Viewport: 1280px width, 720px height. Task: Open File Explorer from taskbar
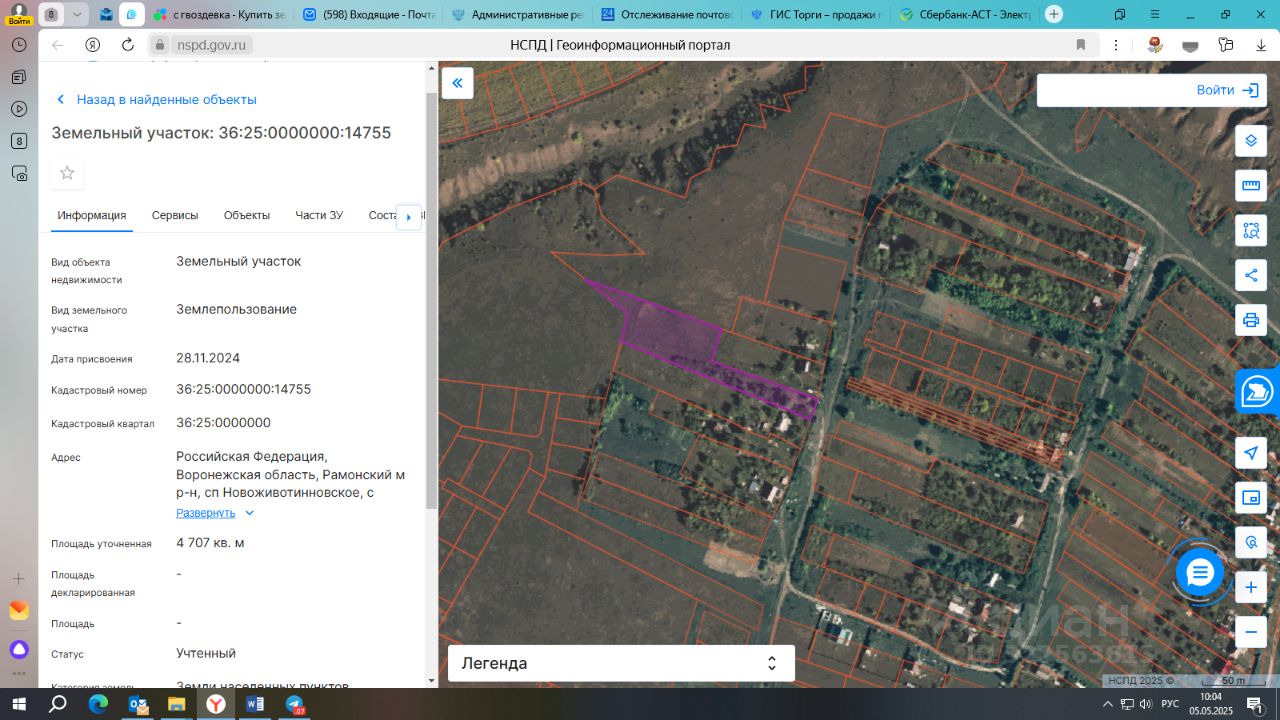pyautogui.click(x=176, y=704)
